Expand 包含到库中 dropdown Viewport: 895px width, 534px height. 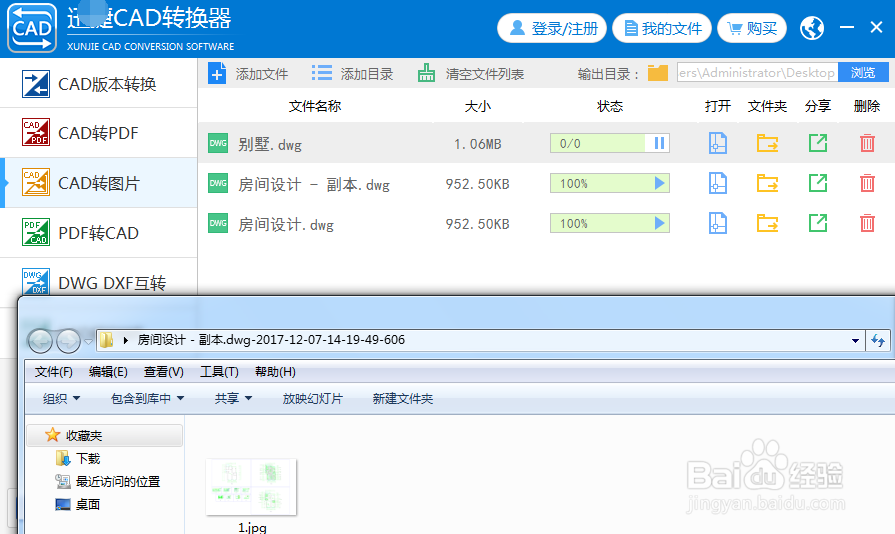pyautogui.click(x=147, y=399)
